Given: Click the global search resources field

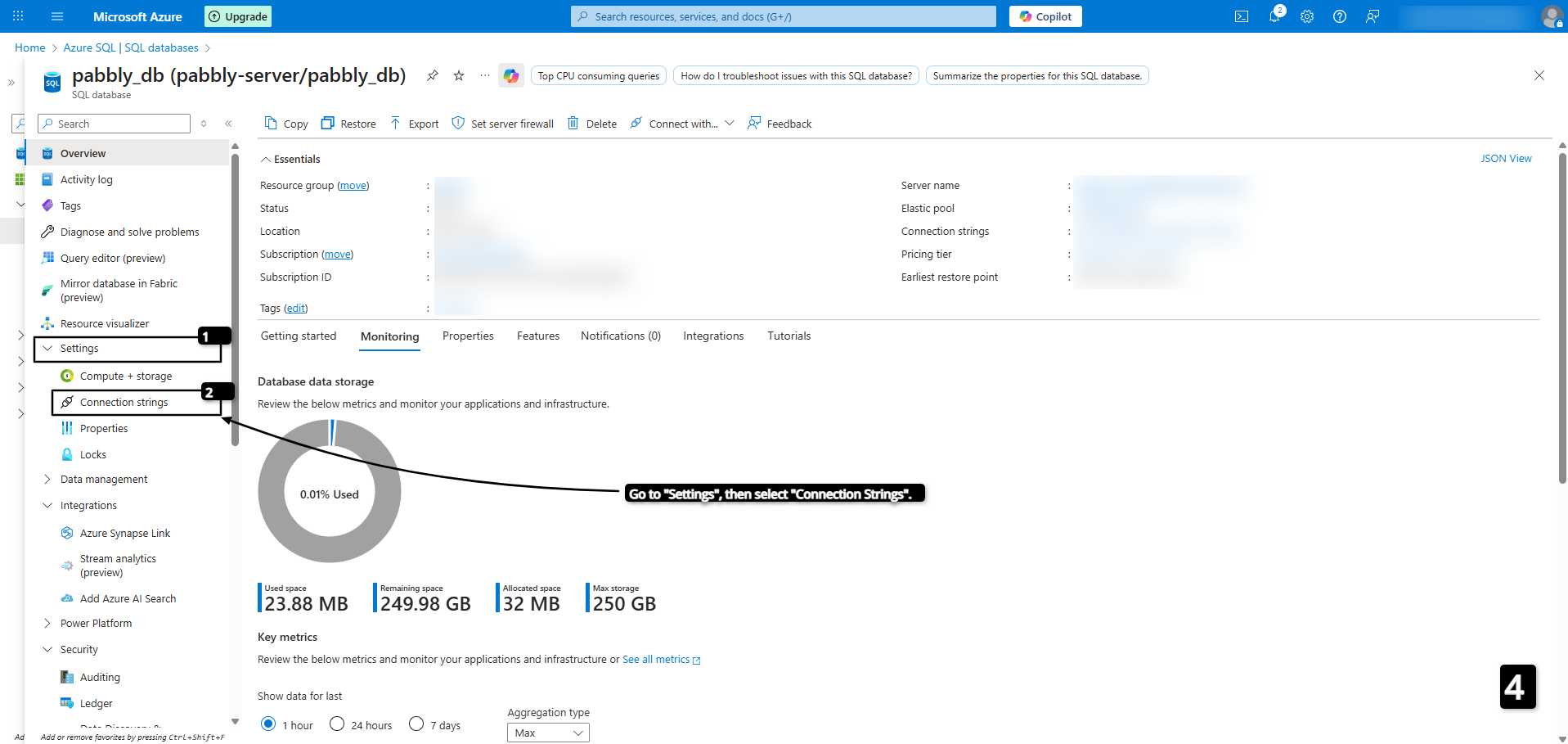Looking at the screenshot, I should (783, 16).
